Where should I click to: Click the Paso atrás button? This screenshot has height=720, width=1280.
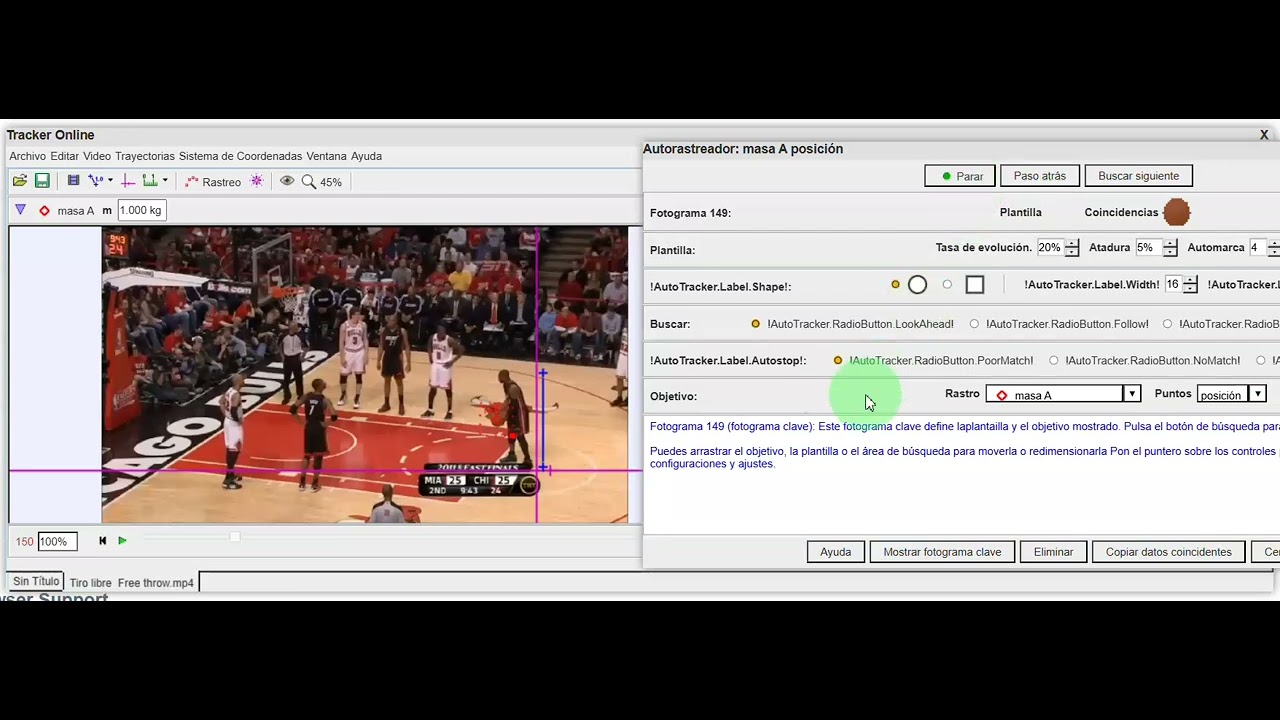click(1040, 176)
